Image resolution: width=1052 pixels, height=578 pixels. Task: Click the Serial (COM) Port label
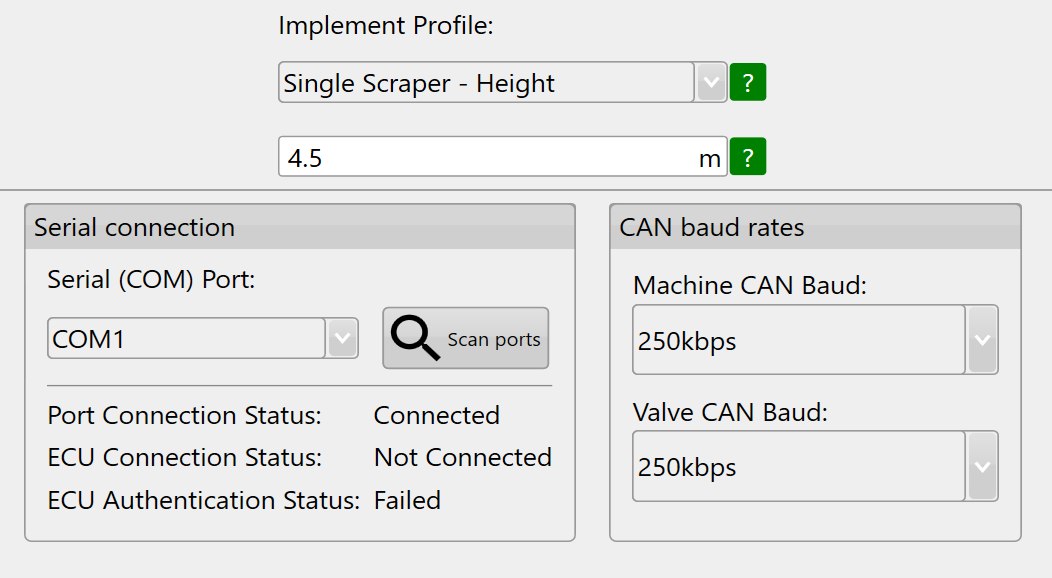point(152,280)
